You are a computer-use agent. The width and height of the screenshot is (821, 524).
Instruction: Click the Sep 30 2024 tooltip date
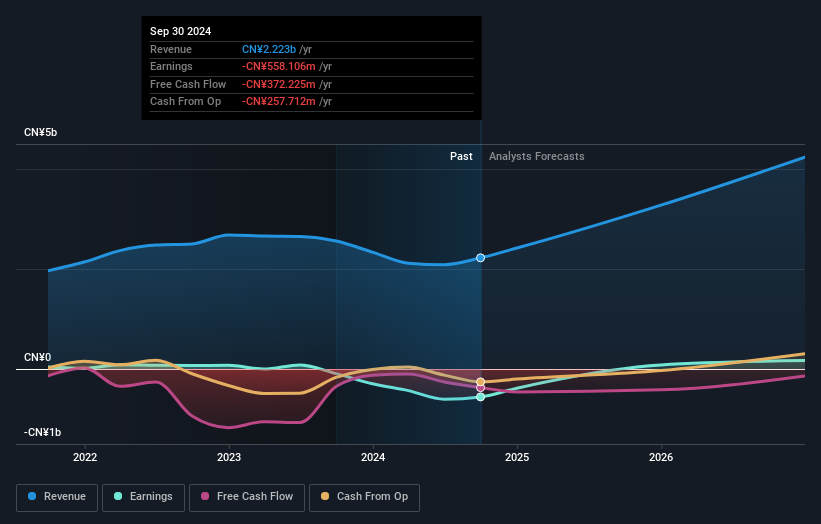click(181, 31)
